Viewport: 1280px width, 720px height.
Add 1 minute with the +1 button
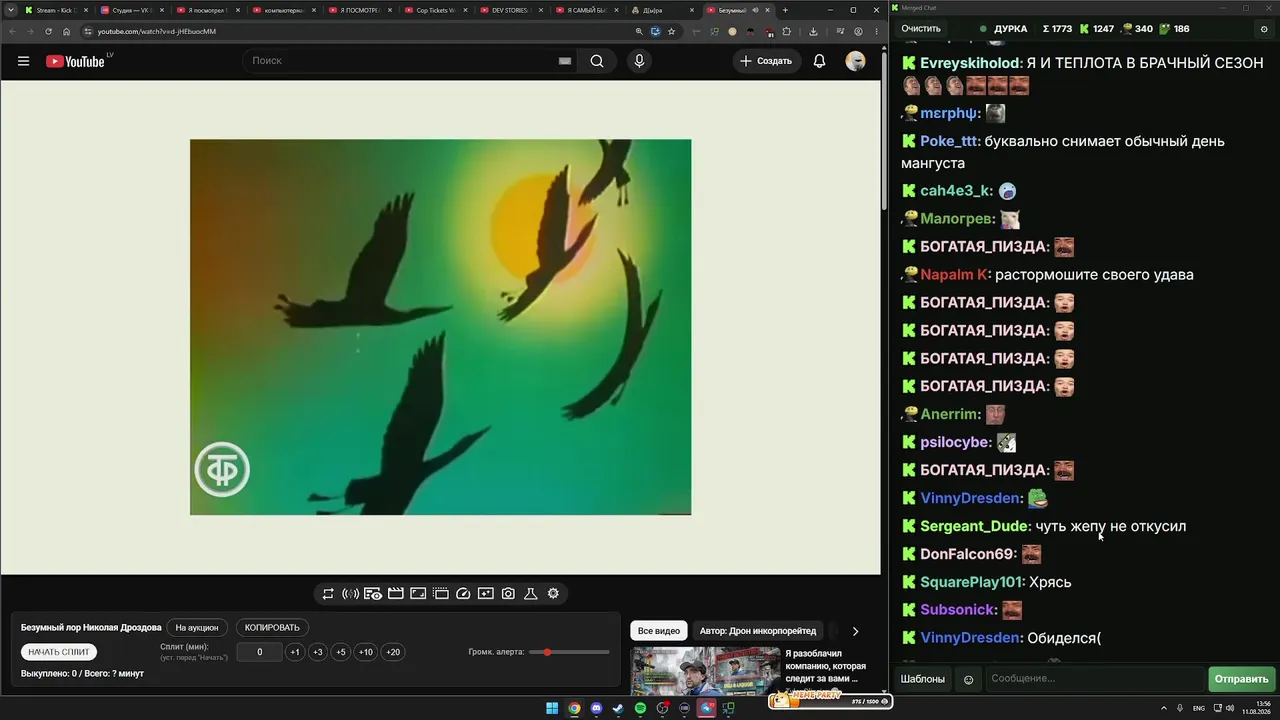[x=295, y=652]
